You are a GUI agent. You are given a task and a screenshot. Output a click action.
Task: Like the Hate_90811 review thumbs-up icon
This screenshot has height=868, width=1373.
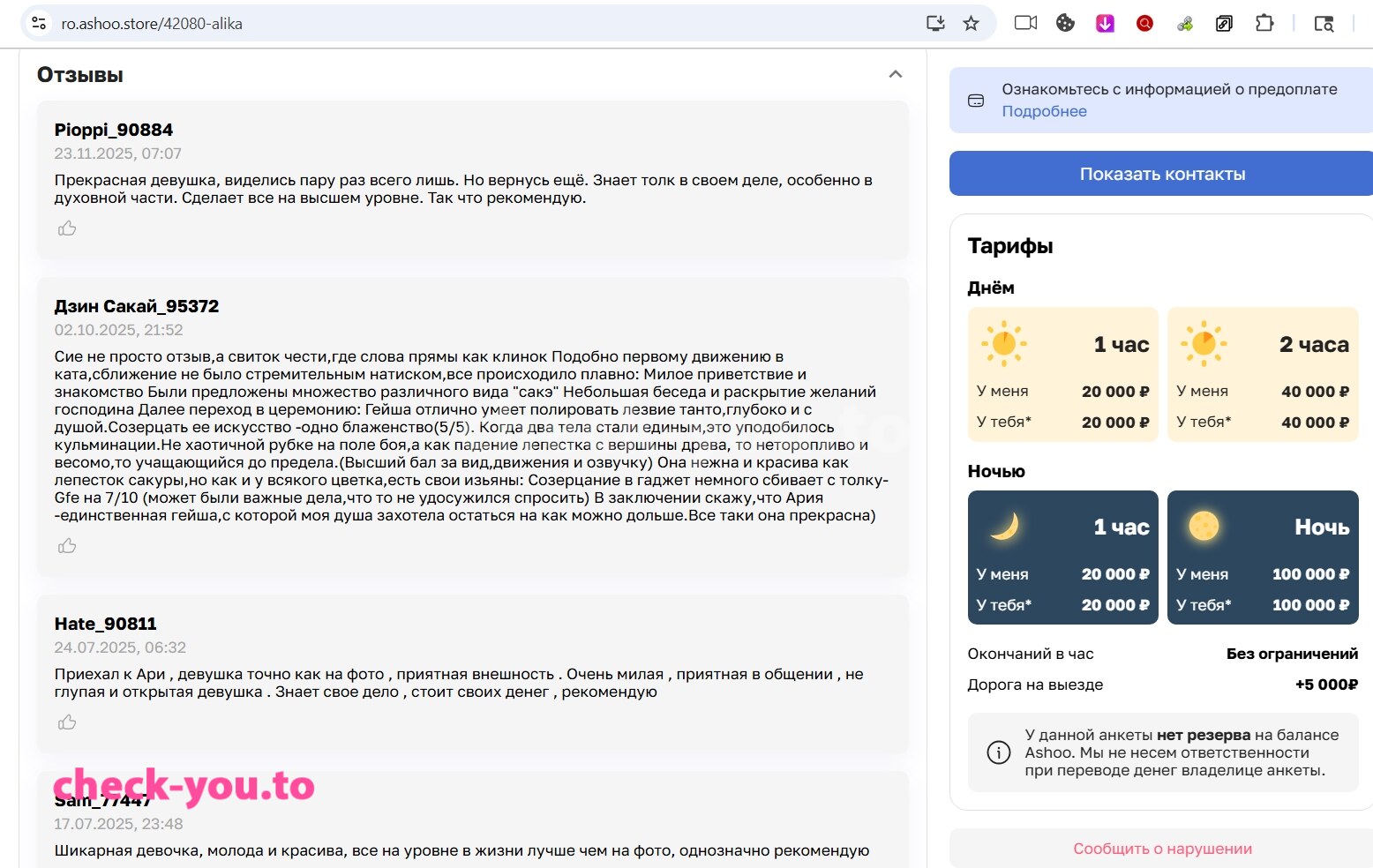coord(67,722)
